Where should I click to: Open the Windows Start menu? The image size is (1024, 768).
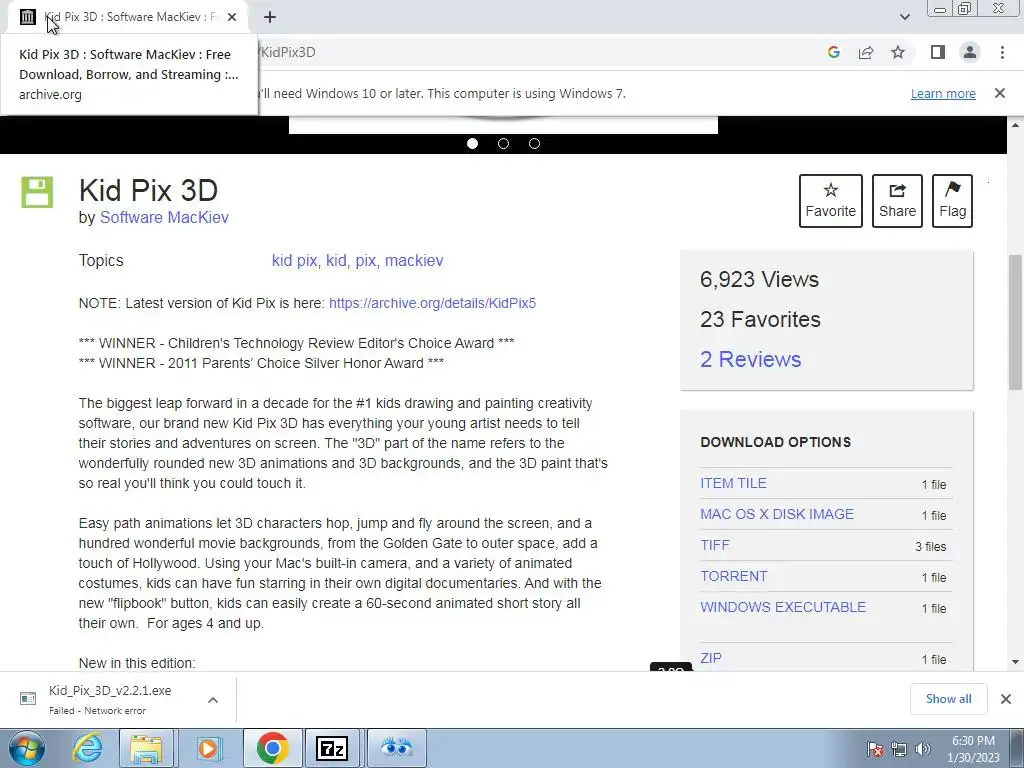click(25, 748)
